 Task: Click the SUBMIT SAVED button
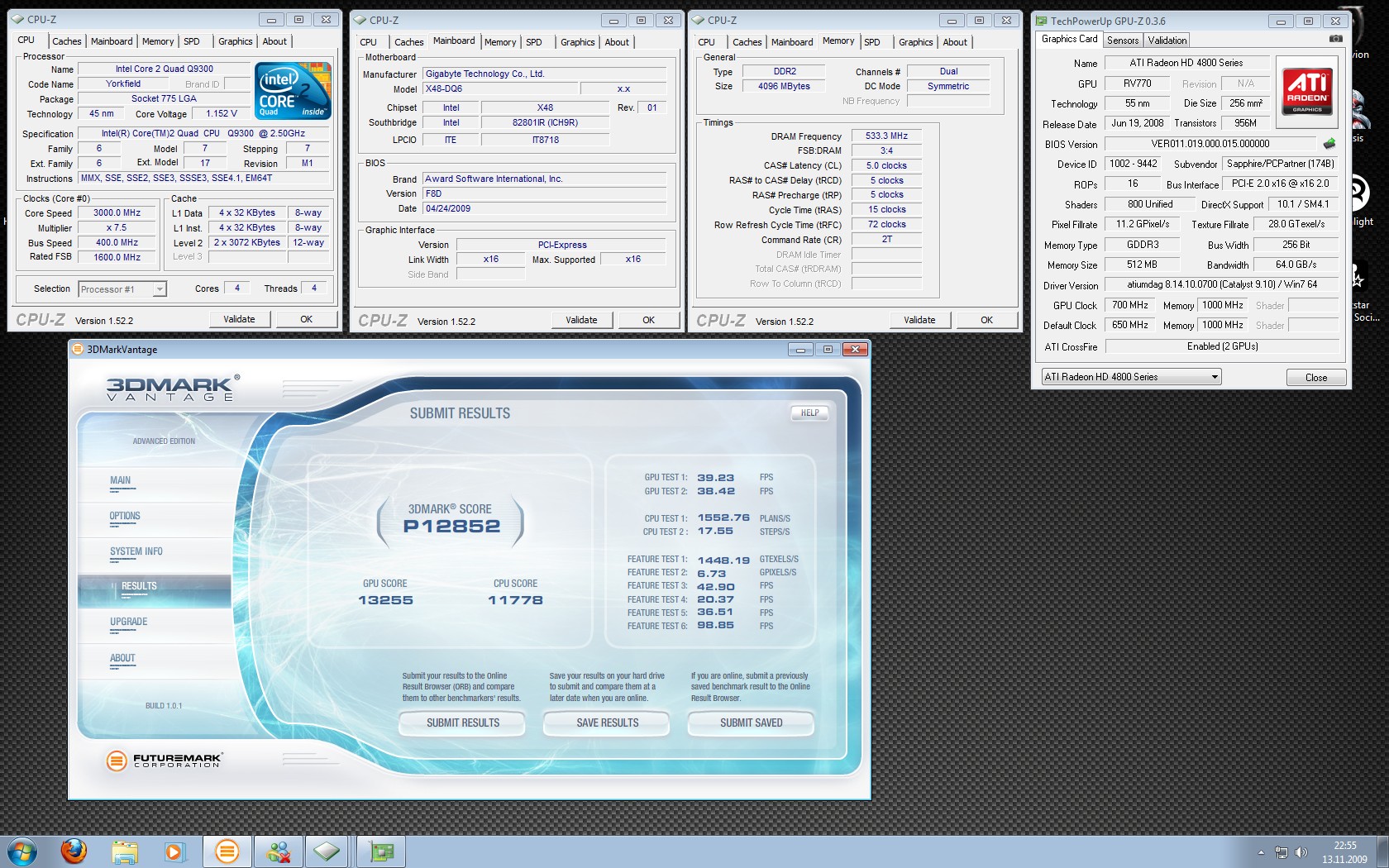(751, 723)
